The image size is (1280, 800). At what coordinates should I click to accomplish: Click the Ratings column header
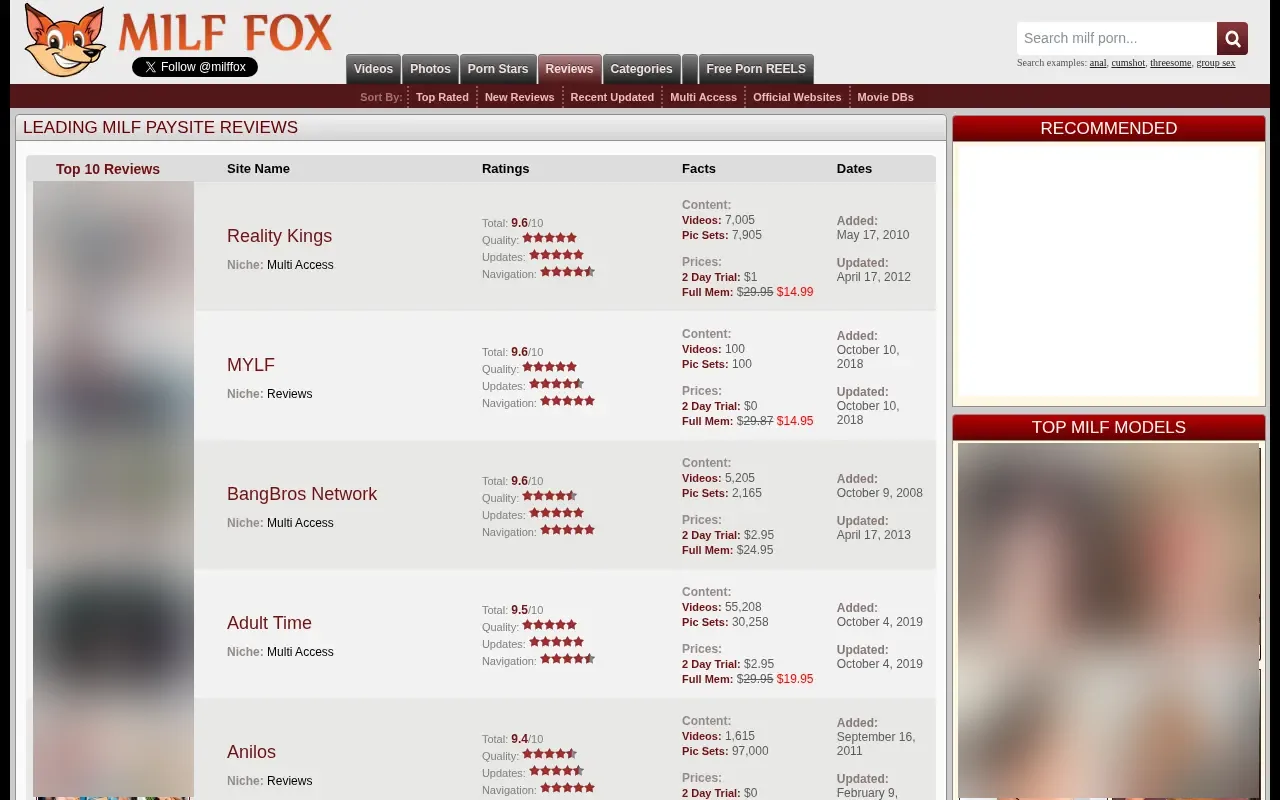coord(506,169)
